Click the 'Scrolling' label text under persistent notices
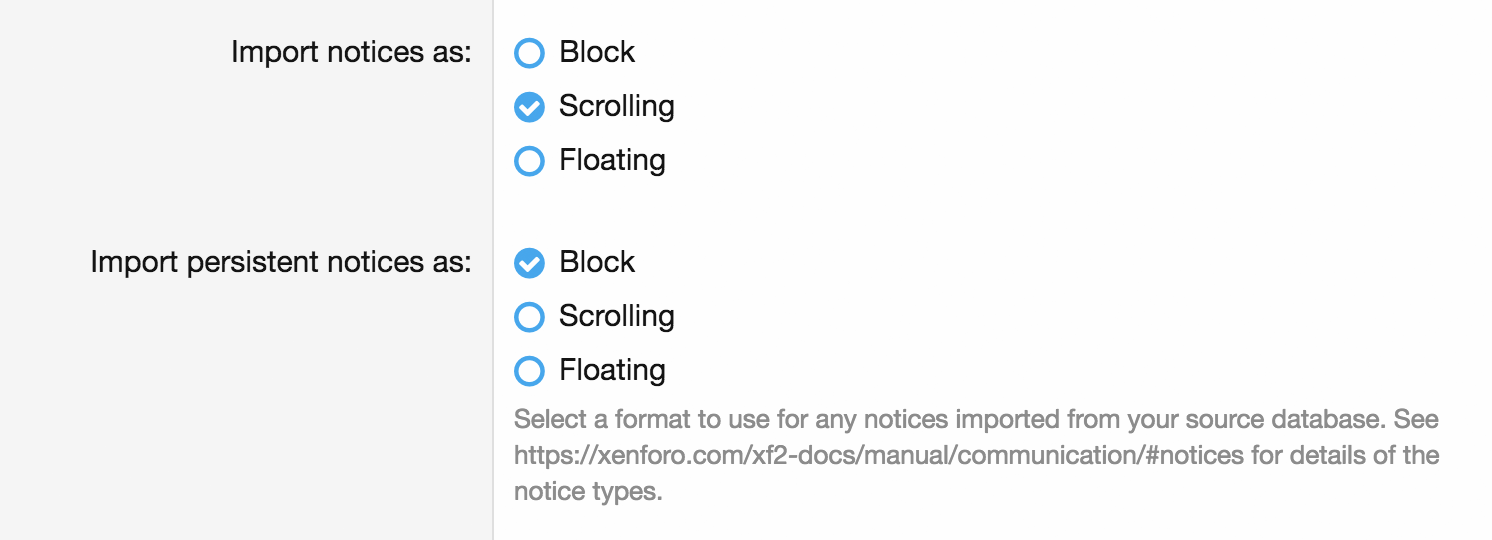The height and width of the screenshot is (540, 1492). click(616, 316)
